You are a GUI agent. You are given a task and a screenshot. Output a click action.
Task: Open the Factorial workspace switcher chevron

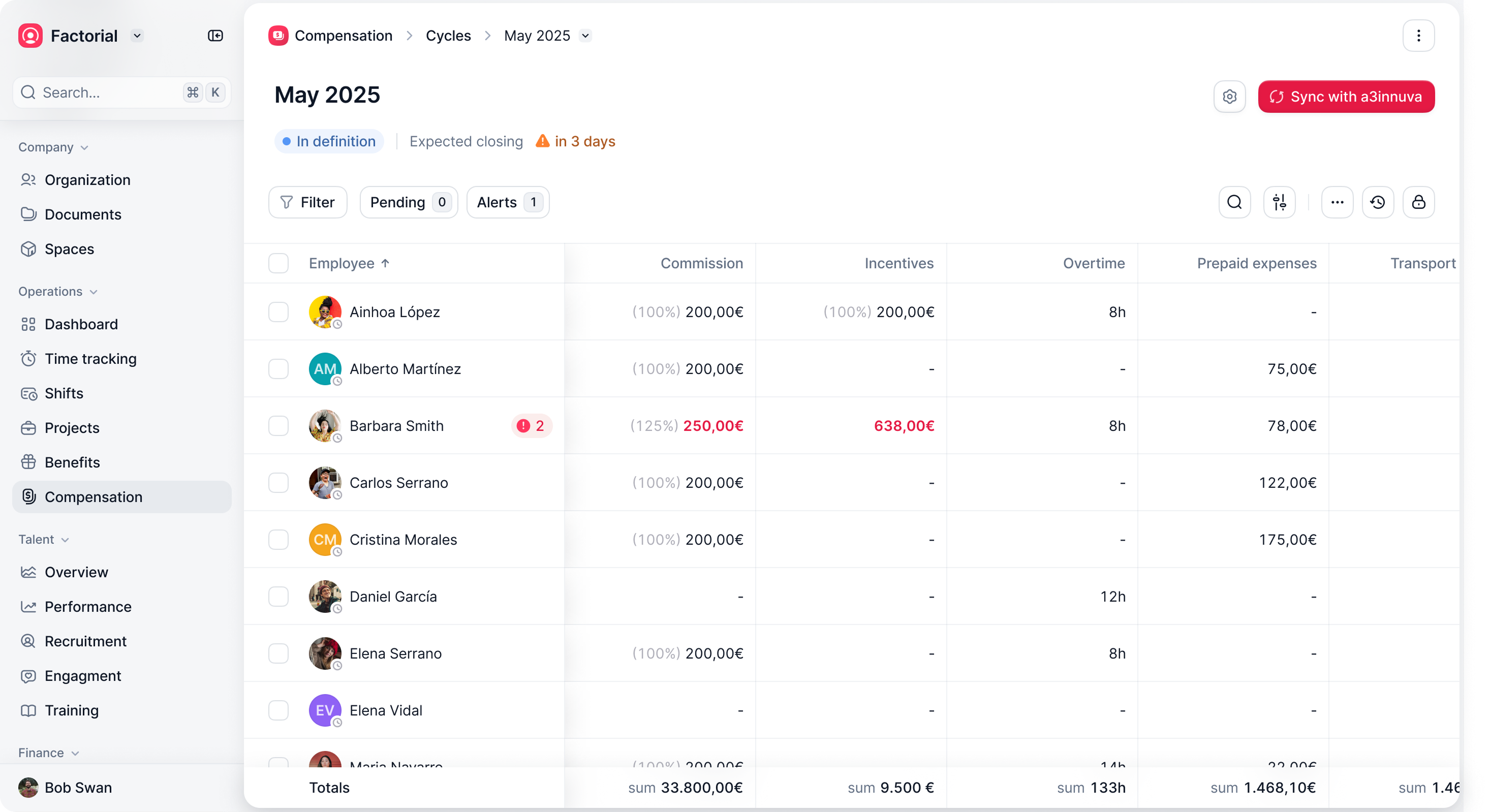(137, 36)
